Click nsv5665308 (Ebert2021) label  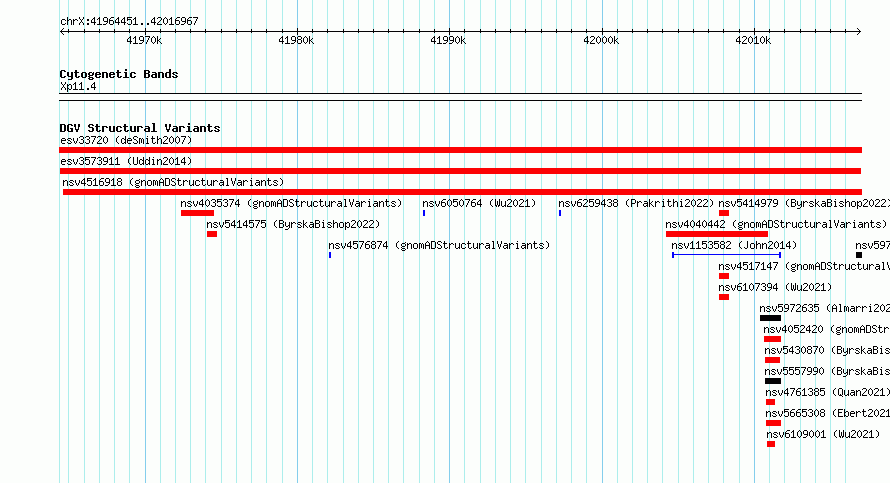(x=828, y=413)
